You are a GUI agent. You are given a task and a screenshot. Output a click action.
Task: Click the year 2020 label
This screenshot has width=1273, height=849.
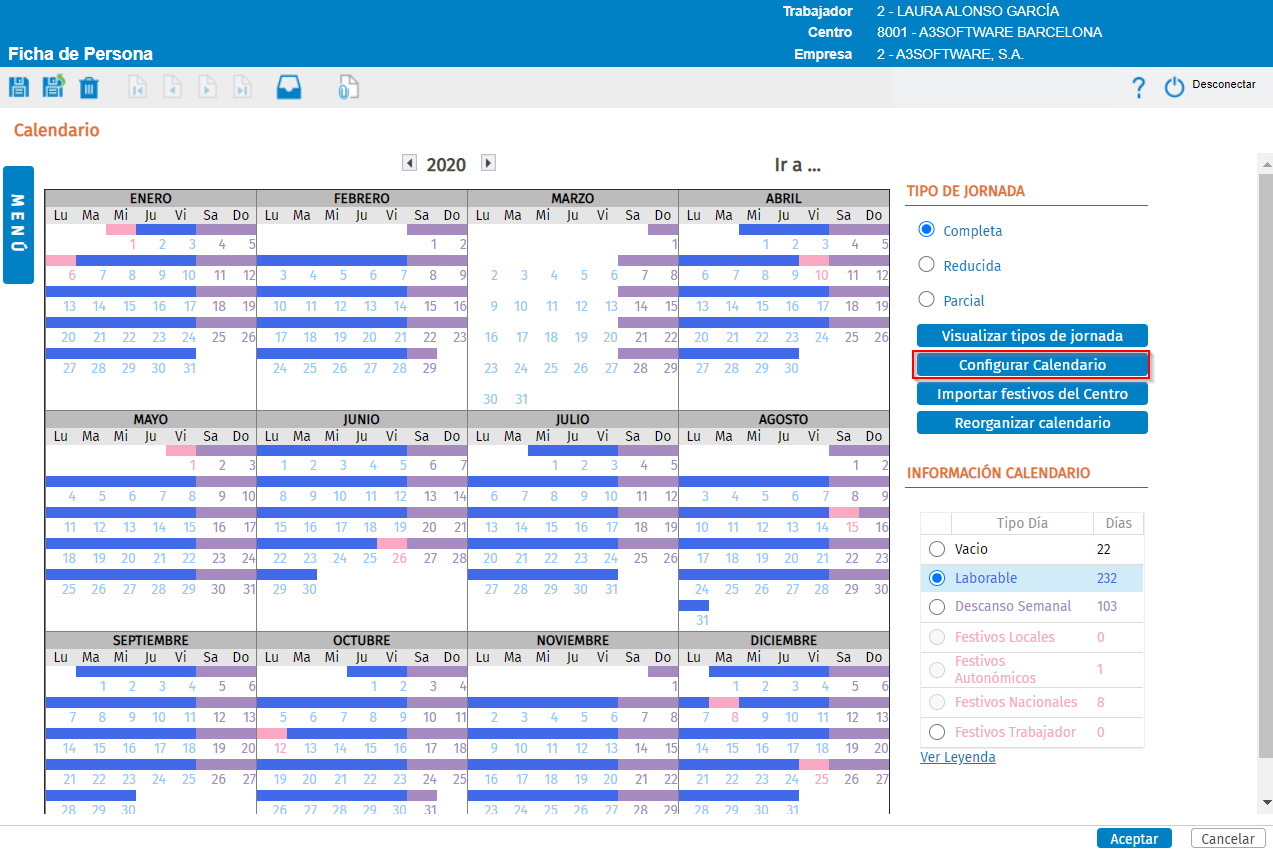[446, 165]
